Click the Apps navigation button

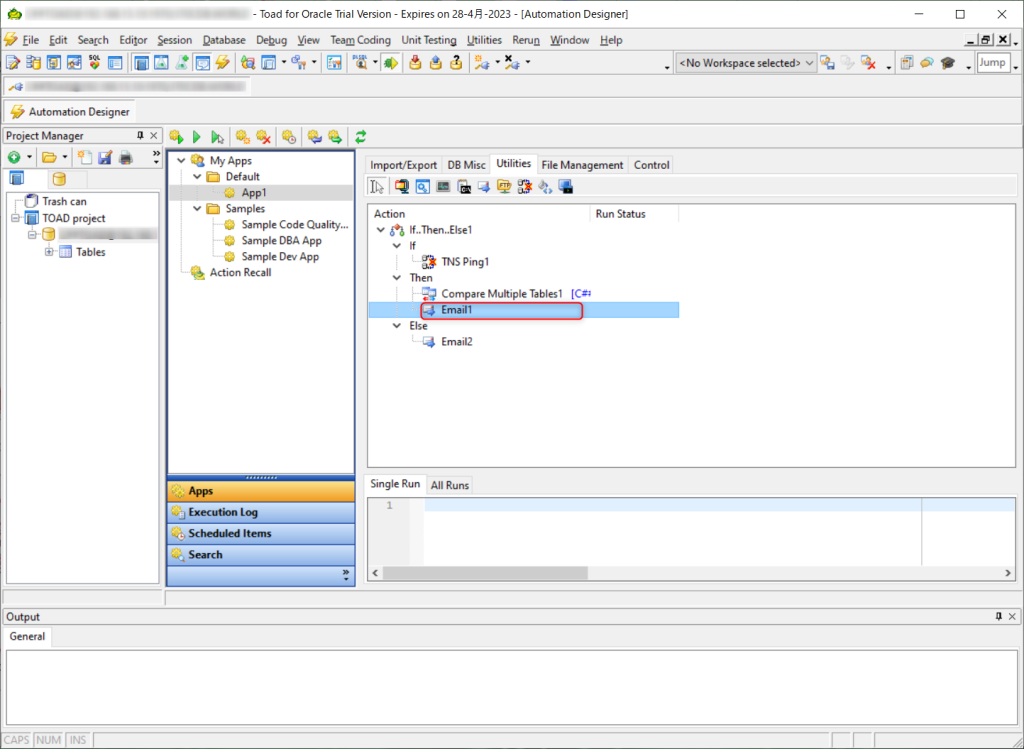(x=261, y=491)
